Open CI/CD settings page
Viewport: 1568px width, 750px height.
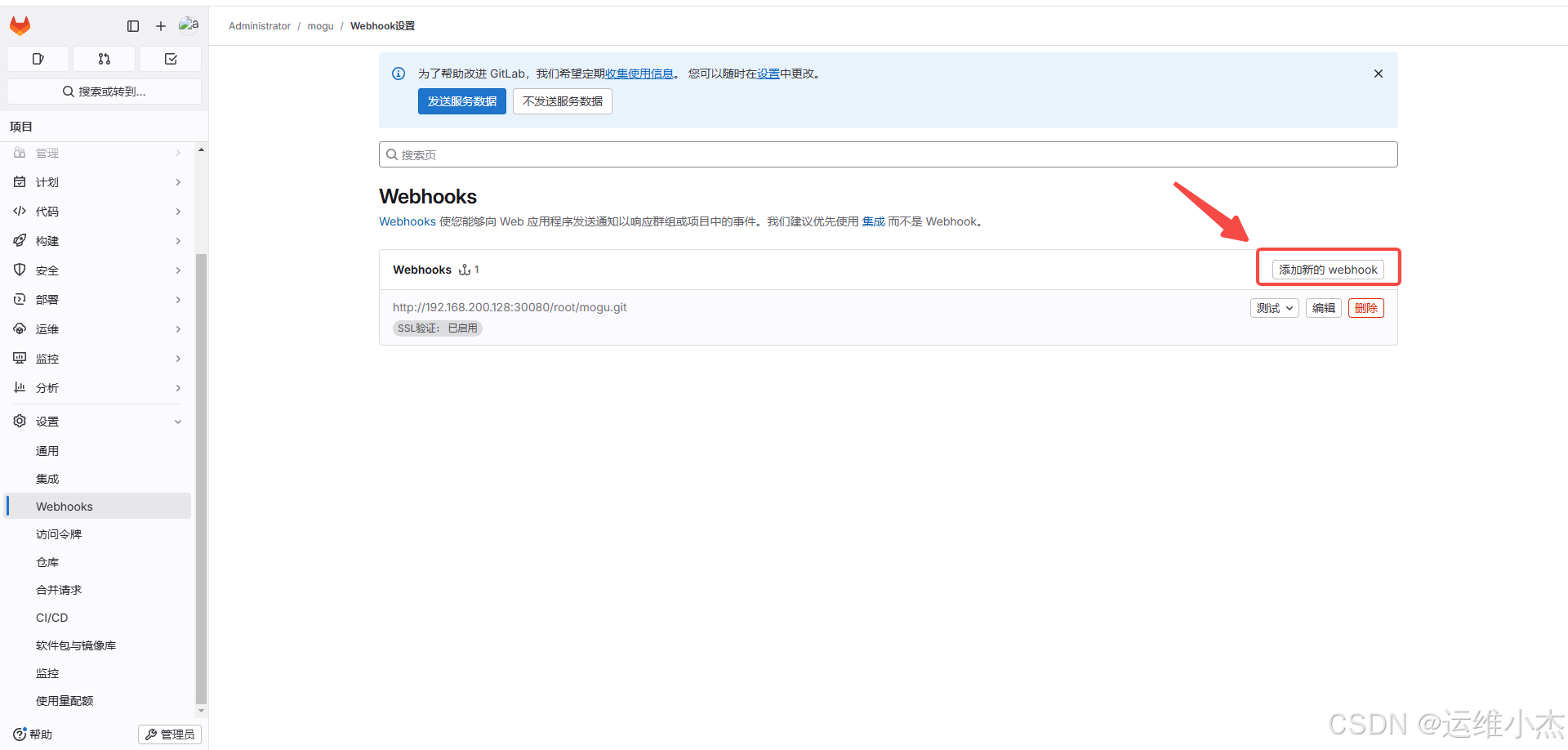point(98,618)
